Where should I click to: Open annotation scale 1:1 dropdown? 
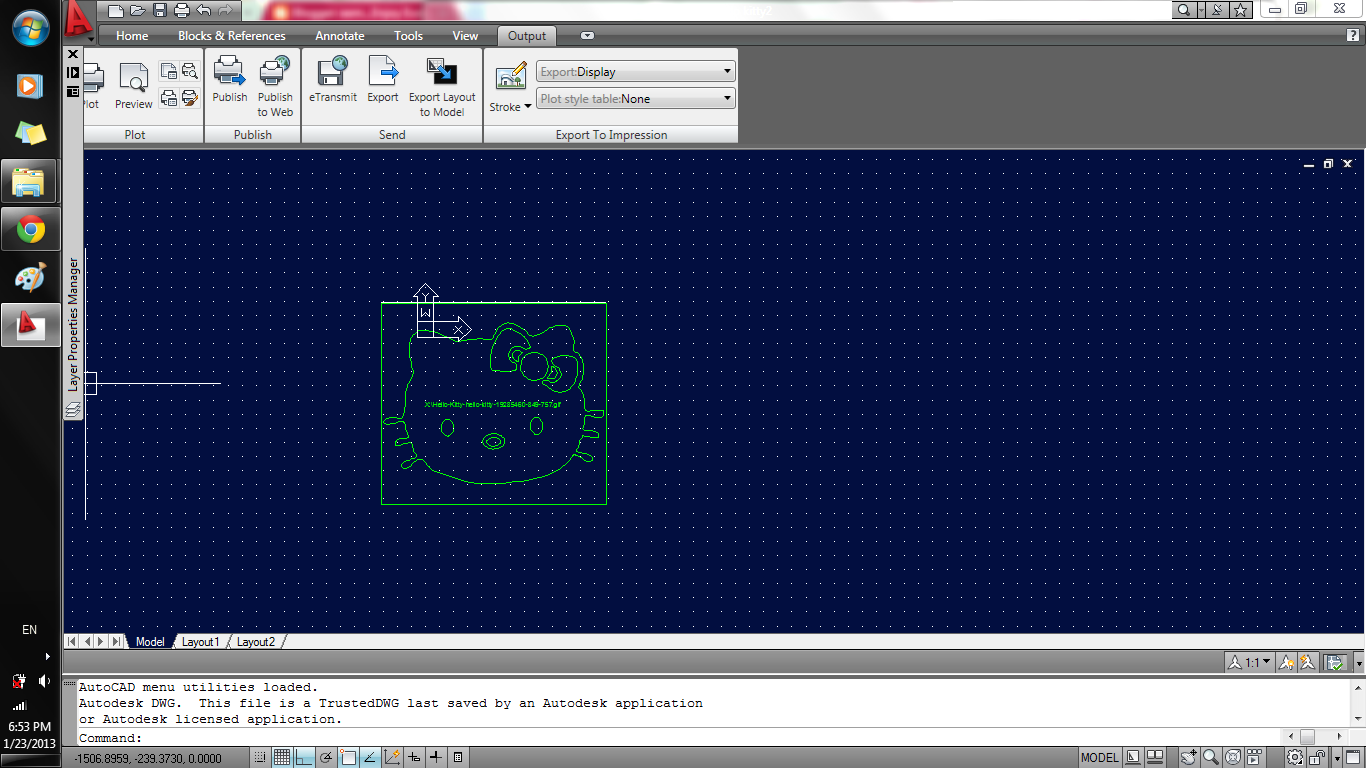(1251, 662)
